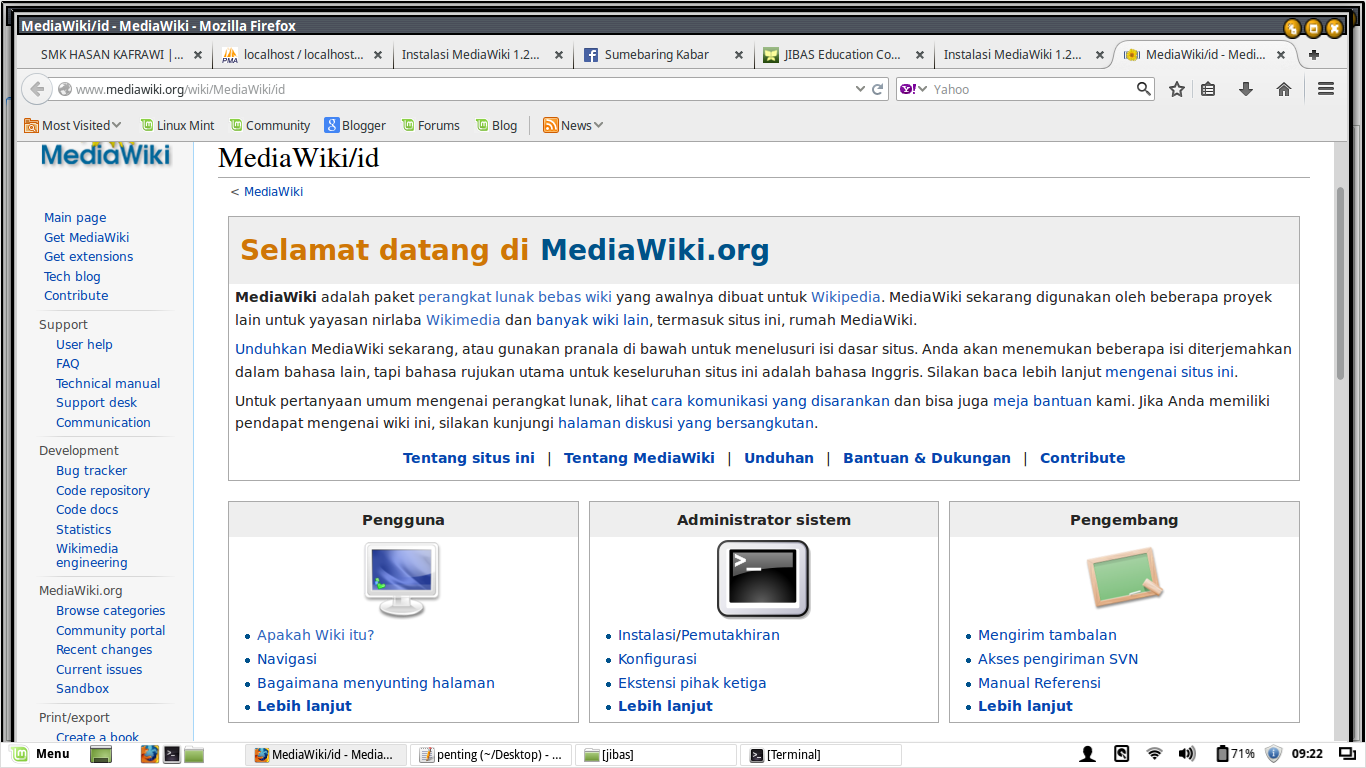
Task: Open the Linux Mint Menu button
Action: tap(41, 754)
